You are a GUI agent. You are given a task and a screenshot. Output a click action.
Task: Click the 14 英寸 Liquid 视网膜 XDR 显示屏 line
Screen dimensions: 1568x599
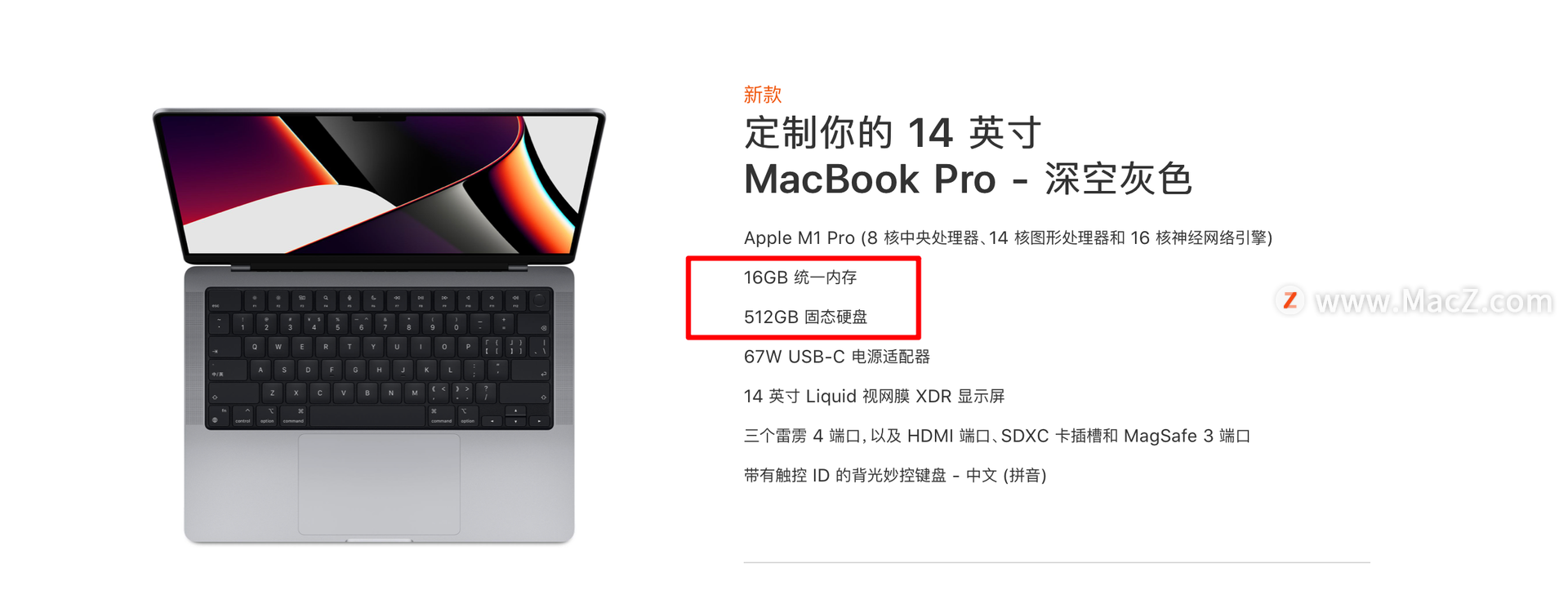click(874, 396)
